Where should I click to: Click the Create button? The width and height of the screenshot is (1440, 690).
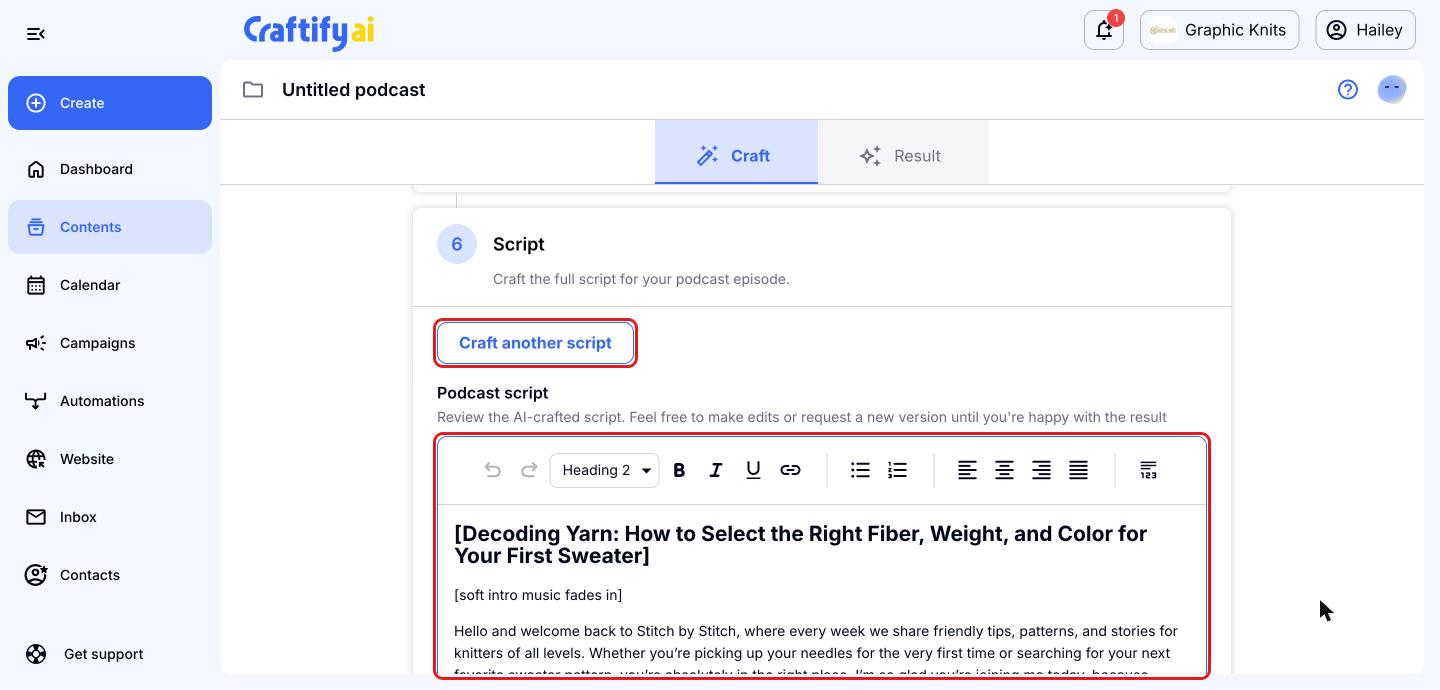(110, 103)
